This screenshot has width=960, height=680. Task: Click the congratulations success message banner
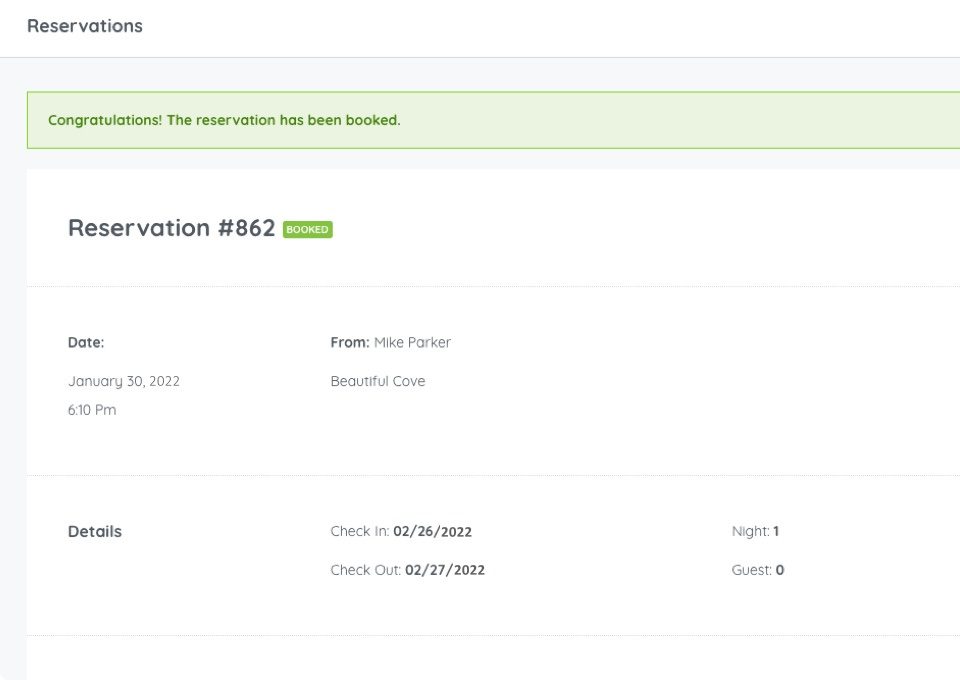pos(493,120)
